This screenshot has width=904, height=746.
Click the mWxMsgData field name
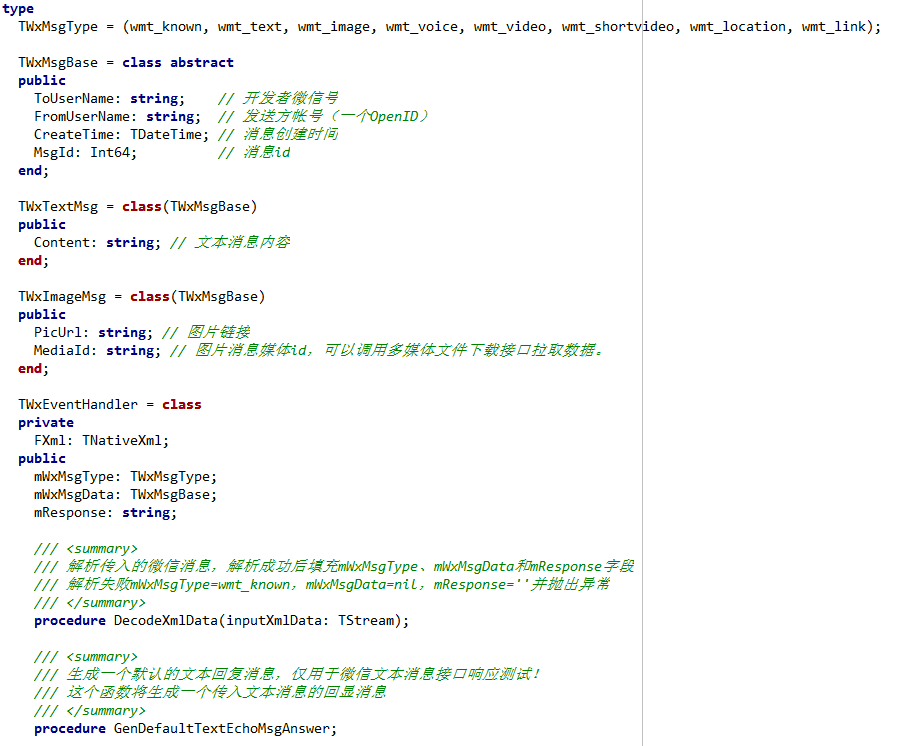point(73,495)
